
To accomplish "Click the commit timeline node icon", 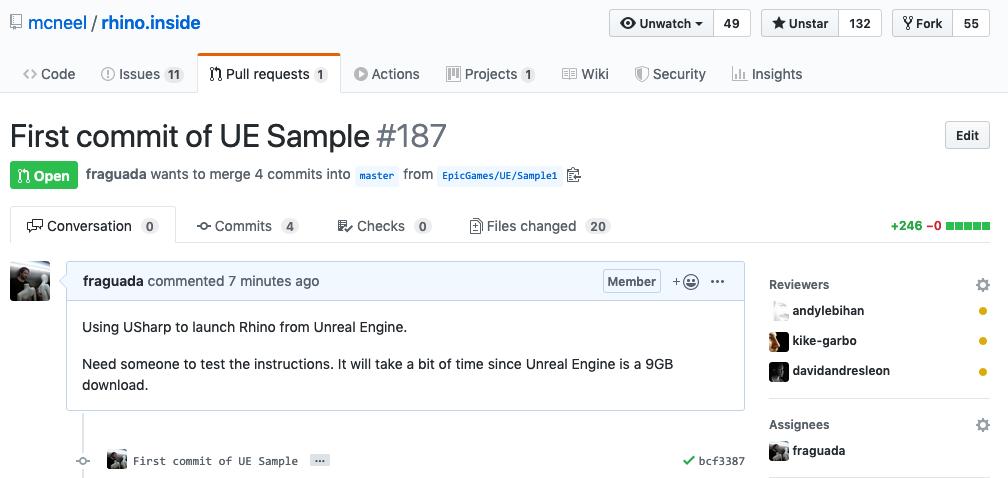I will (82, 461).
